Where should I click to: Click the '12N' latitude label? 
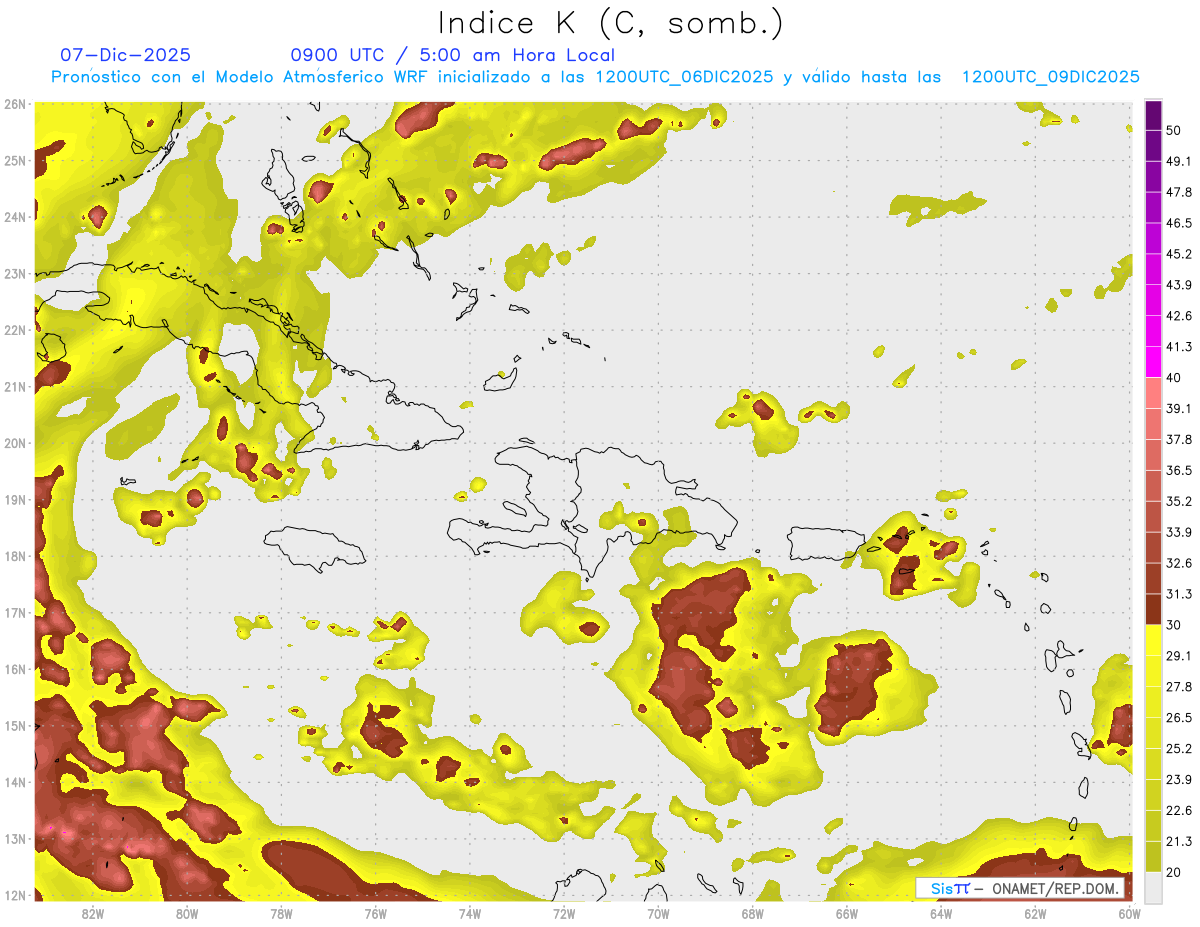pyautogui.click(x=15, y=895)
